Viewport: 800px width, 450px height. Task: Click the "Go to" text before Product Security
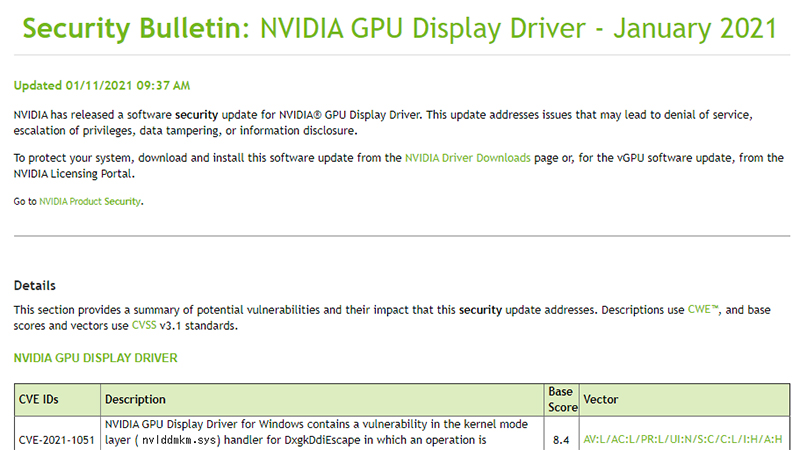(x=25, y=201)
